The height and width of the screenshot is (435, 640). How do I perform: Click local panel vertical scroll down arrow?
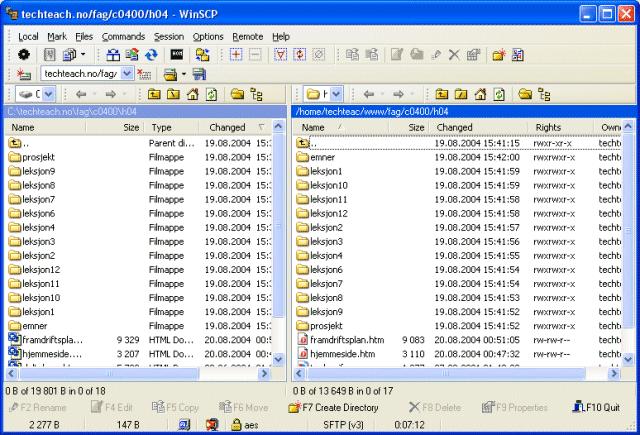(x=278, y=359)
